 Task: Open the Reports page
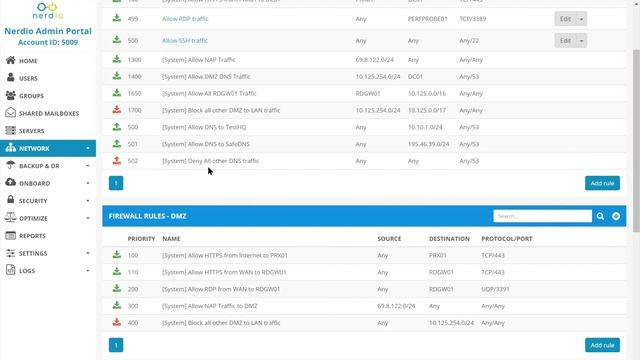[32, 236]
